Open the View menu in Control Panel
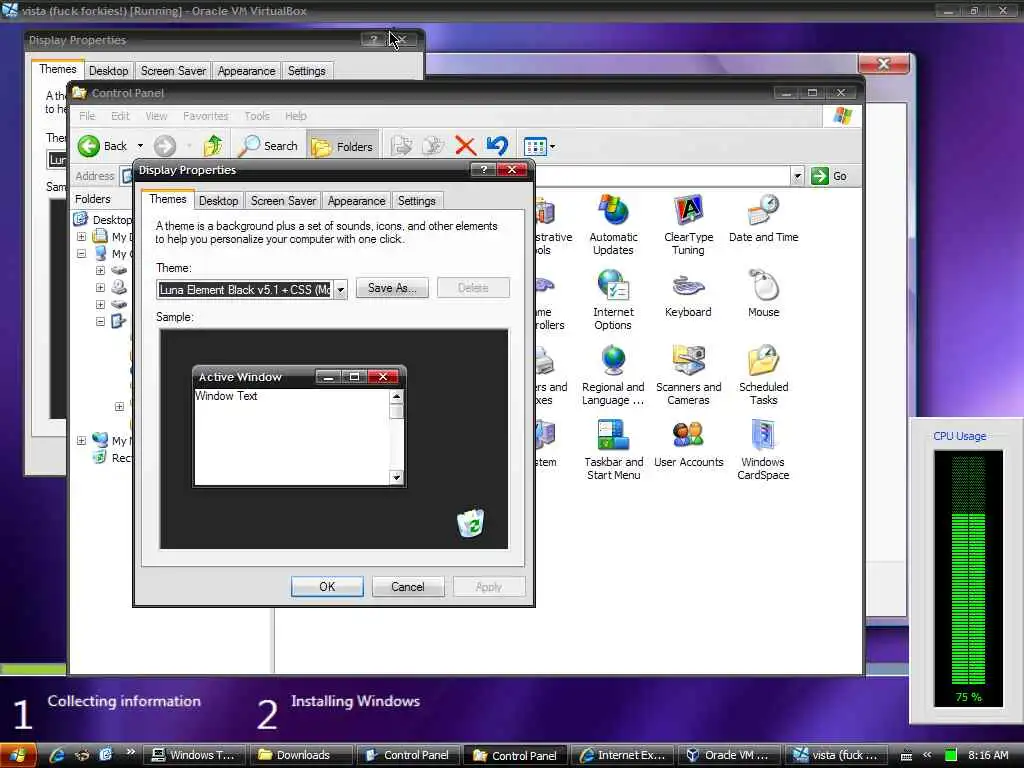Viewport: 1024px width, 768px height. point(156,116)
